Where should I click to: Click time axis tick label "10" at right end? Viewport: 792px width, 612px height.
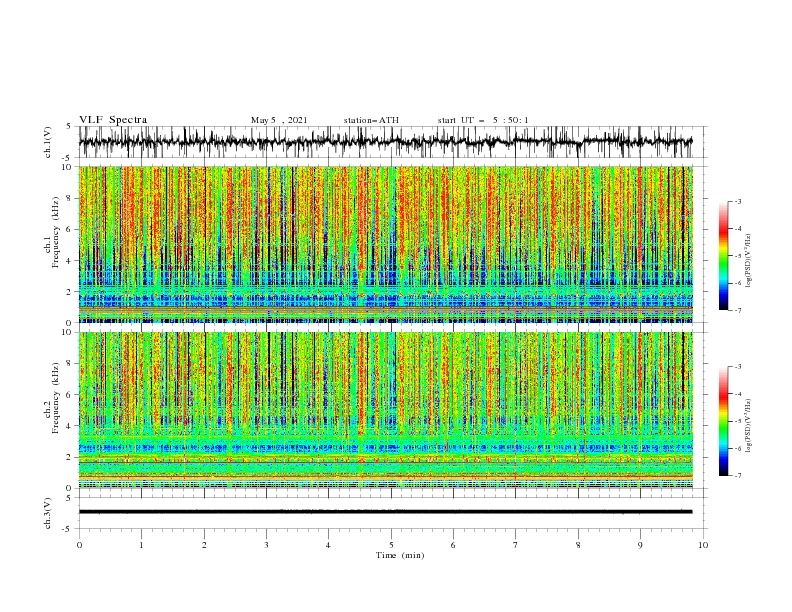tap(703, 545)
